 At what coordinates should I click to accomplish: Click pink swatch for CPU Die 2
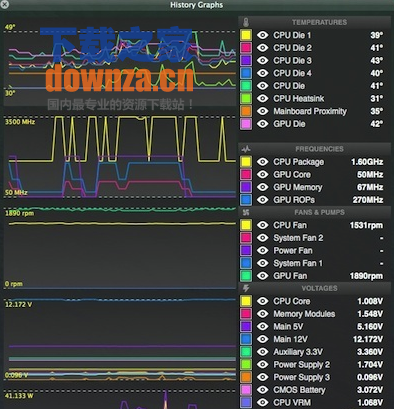(x=246, y=48)
